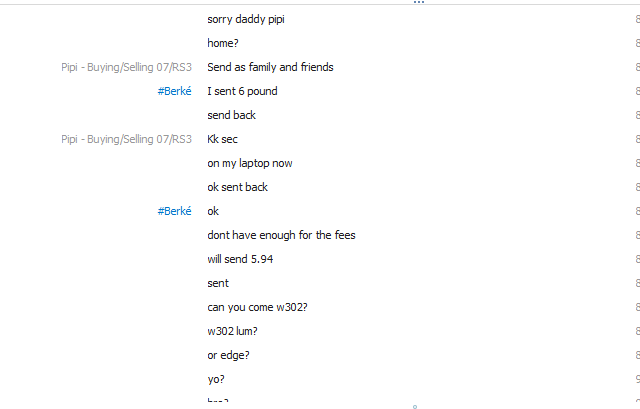
Task: Click the 'sorry daddy pipi' message
Action: click(x=246, y=20)
